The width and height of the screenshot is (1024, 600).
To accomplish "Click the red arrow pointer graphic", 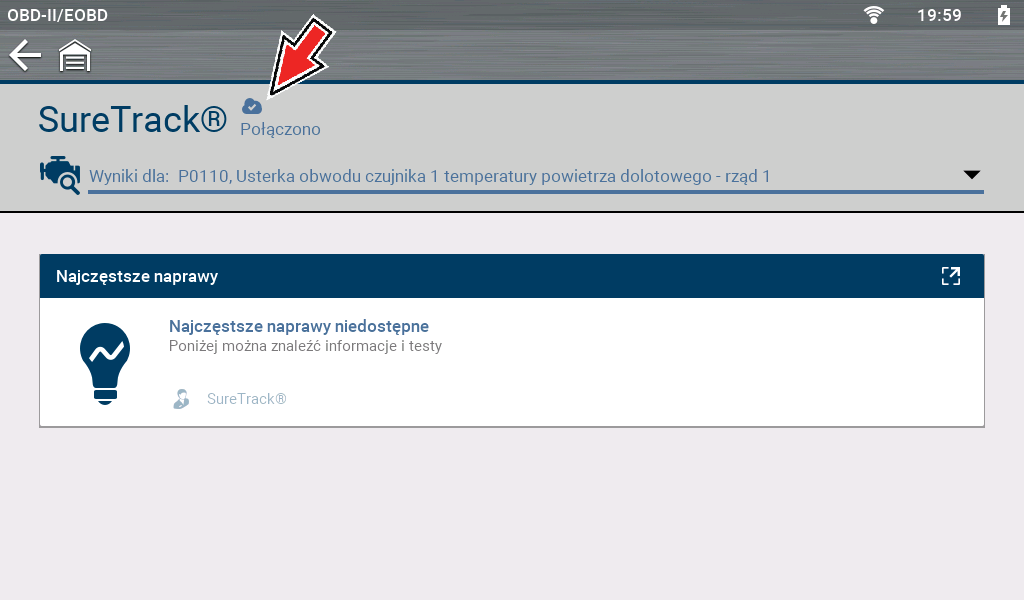I will 300,58.
